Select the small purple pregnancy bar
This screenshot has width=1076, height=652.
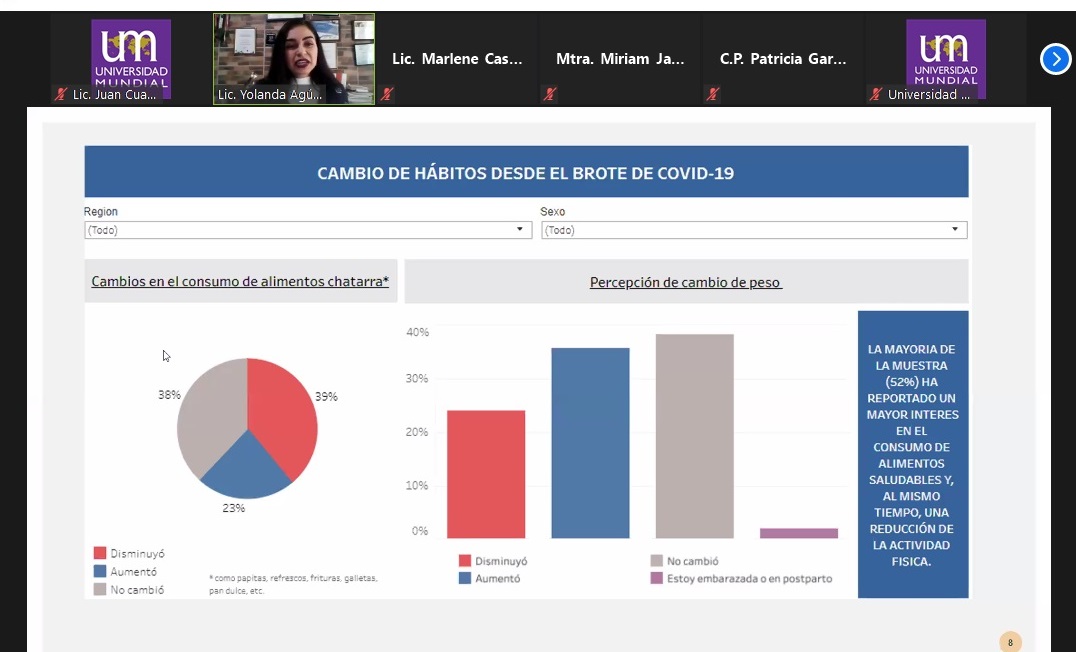(x=798, y=533)
